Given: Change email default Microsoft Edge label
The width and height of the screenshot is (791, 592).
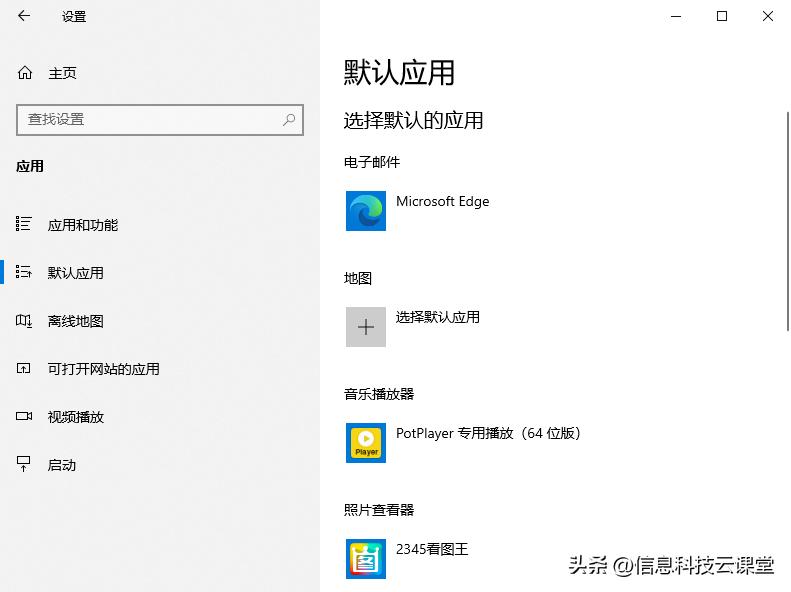Looking at the screenshot, I should 442,201.
